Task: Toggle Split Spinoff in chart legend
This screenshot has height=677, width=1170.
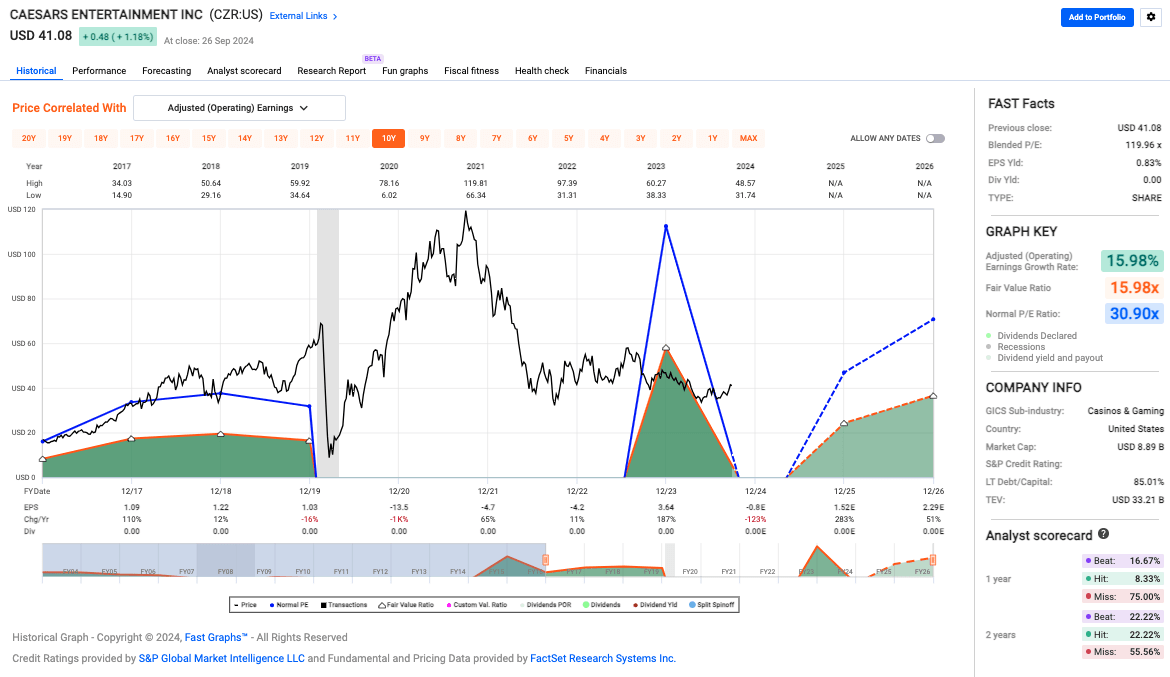Action: [x=712, y=605]
